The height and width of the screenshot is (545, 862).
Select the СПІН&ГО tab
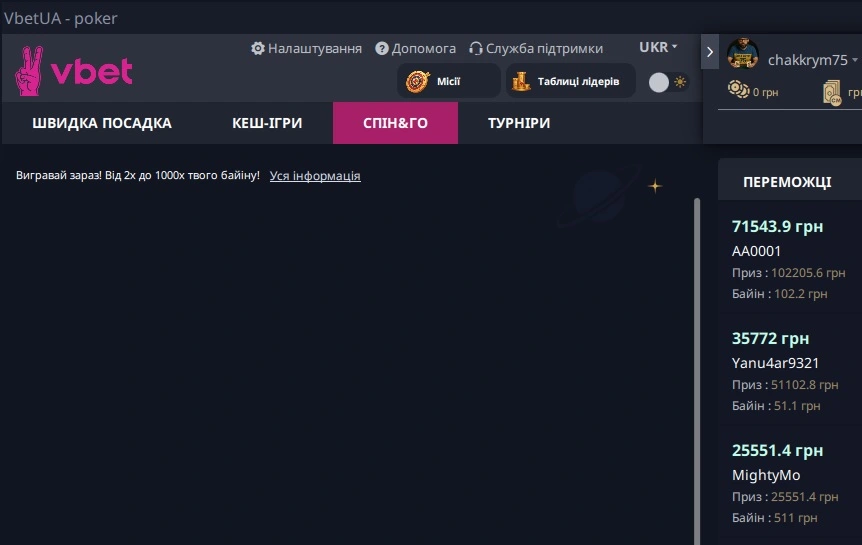pyautogui.click(x=395, y=123)
